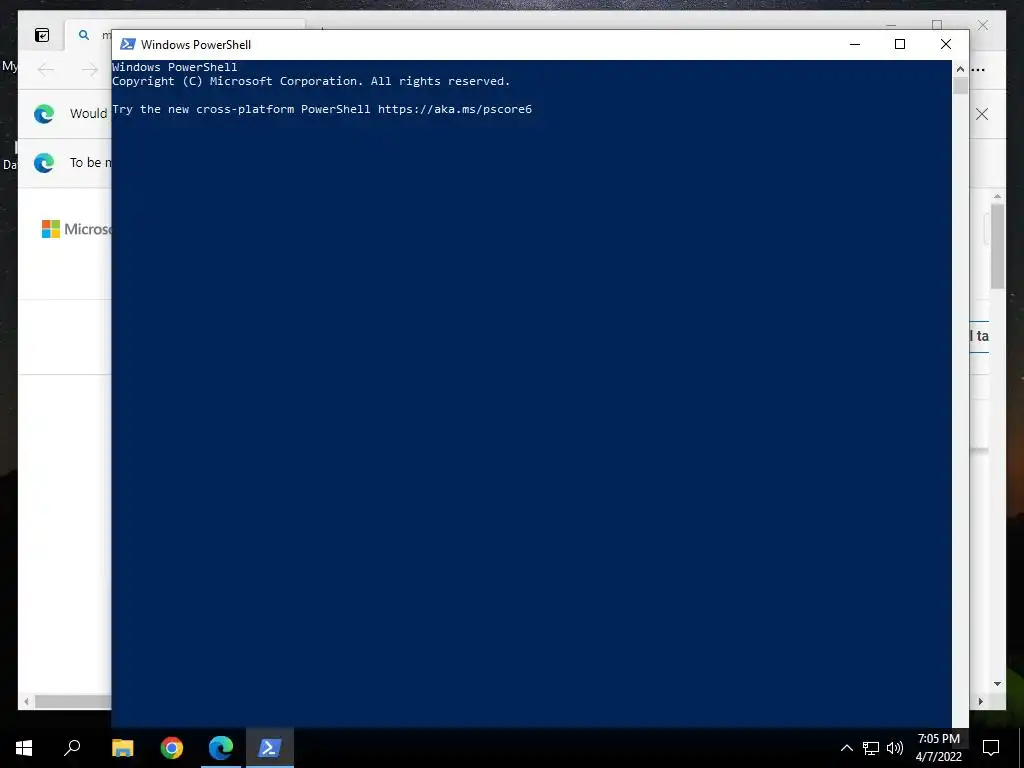This screenshot has width=1024, height=768.
Task: Click the 4/7/2022 date in taskbar
Action: click(x=938, y=757)
